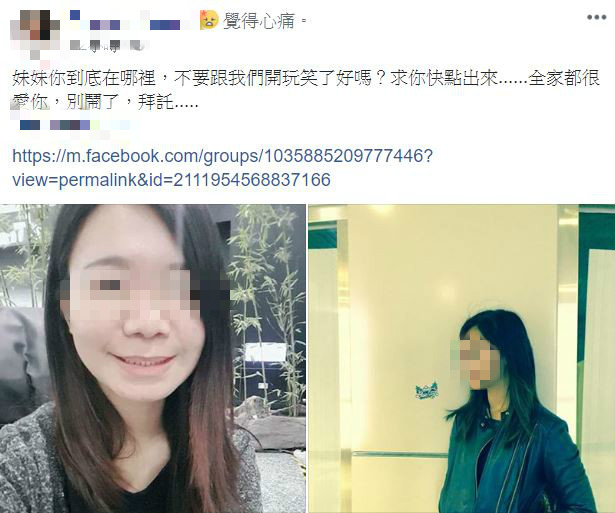Click the butterfly sticker in right photo
The width and height of the screenshot is (615, 513).
[427, 390]
